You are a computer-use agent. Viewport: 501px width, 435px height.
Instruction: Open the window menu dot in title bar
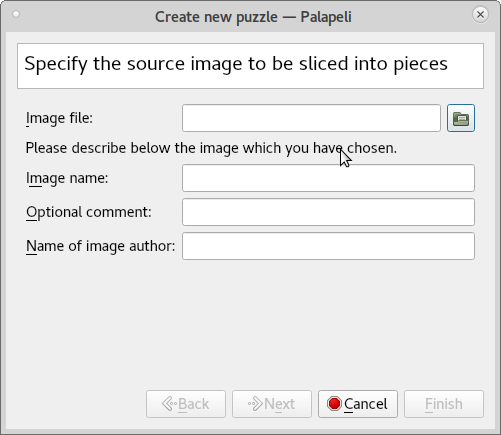pos(16,14)
